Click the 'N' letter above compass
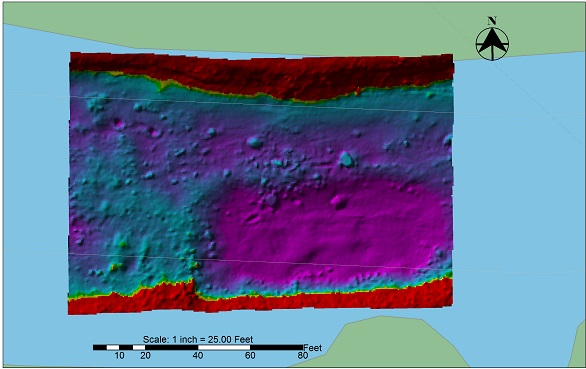The image size is (586, 369). pyautogui.click(x=492, y=21)
